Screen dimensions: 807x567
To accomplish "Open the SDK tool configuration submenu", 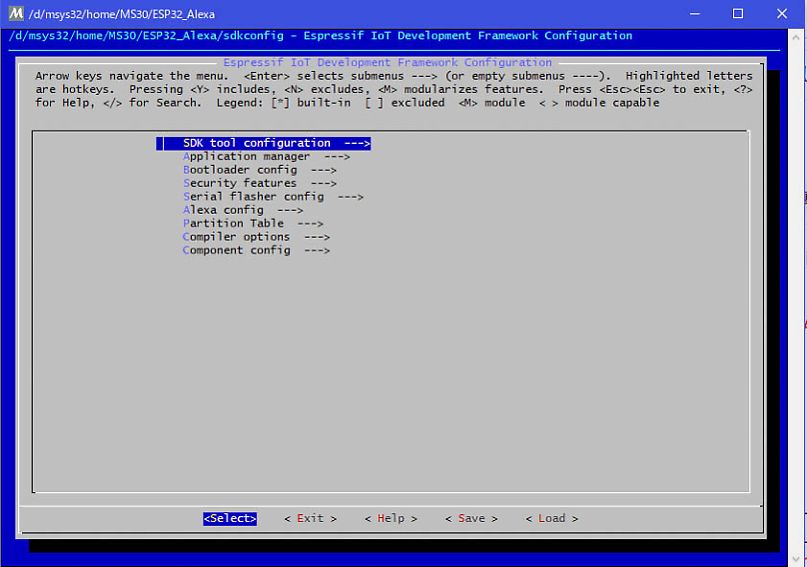I will click(x=263, y=143).
